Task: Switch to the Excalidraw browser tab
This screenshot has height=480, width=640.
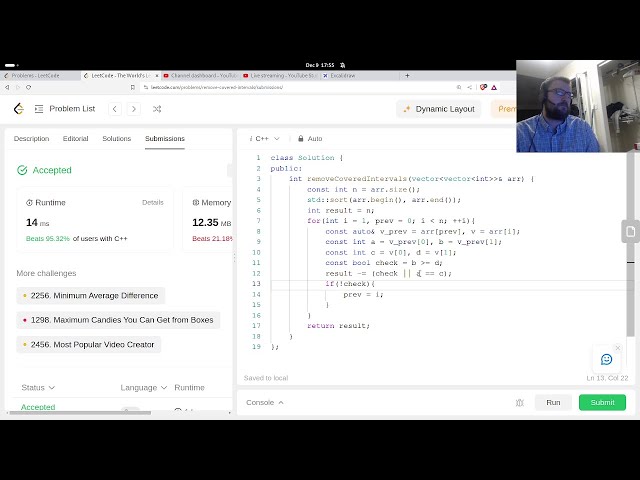Action: 341,76
